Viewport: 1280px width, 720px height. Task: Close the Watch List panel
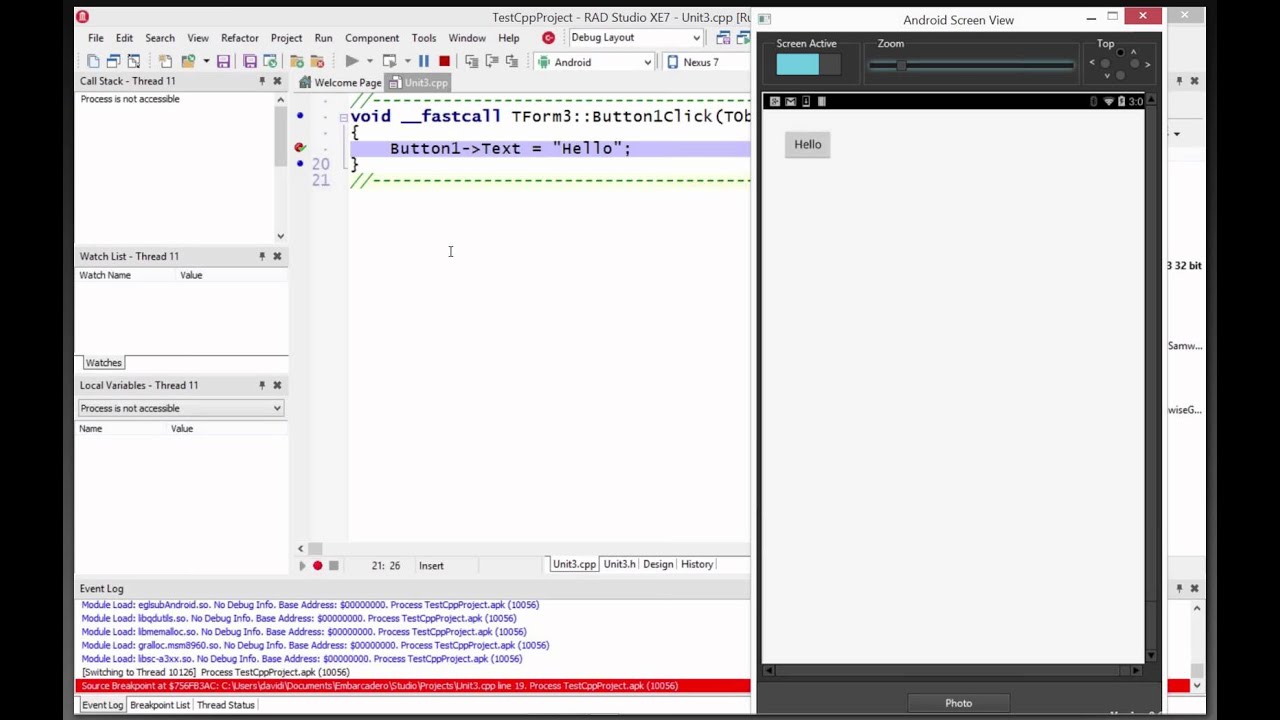[278, 256]
